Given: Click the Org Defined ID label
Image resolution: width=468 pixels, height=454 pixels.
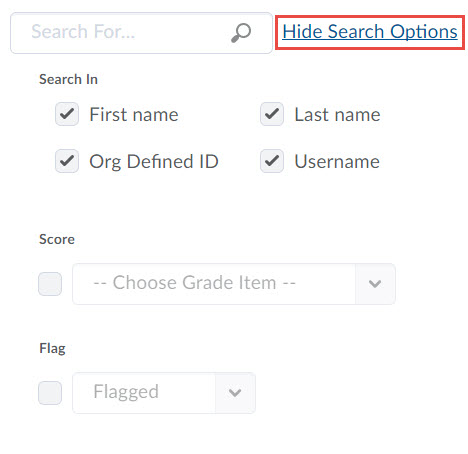Looking at the screenshot, I should [154, 162].
